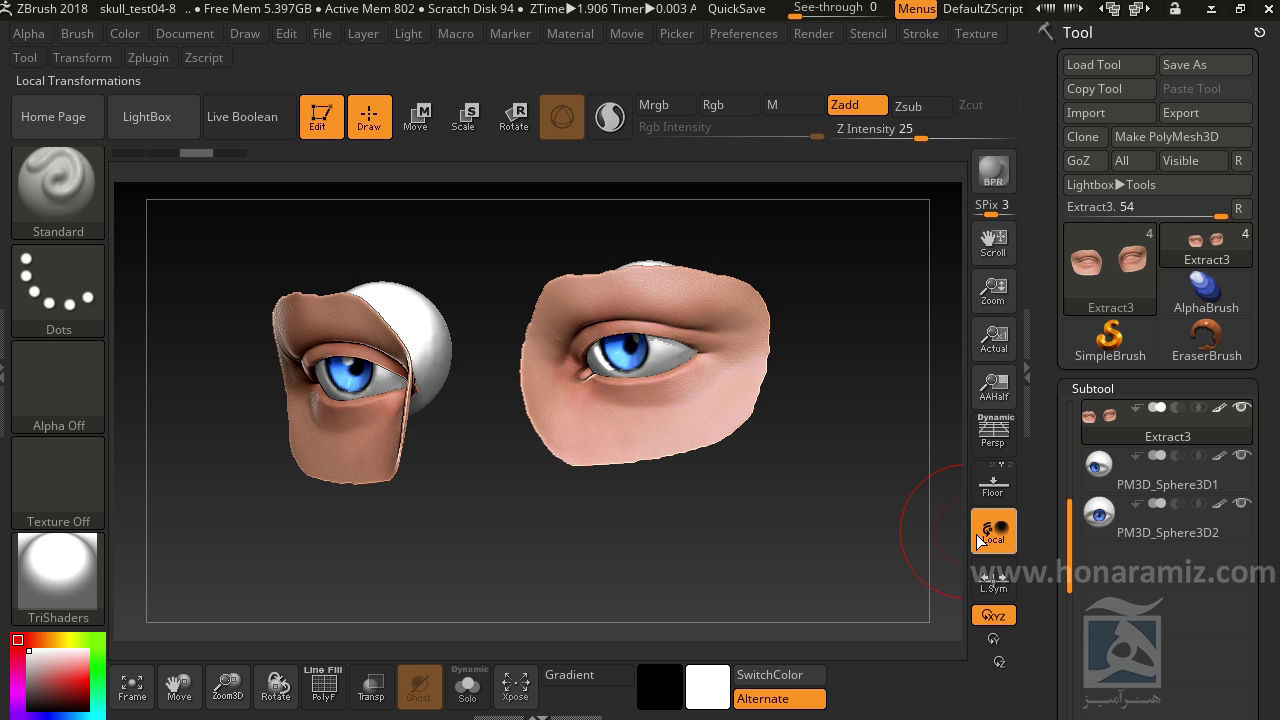Screen dimensions: 1280x720
Task: Toggle Persp perspective mode
Action: (x=993, y=434)
